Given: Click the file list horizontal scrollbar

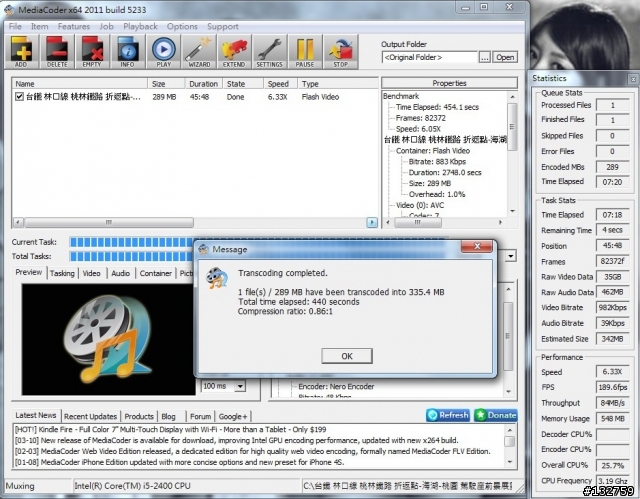Looking at the screenshot, I should pyautogui.click(x=109, y=223).
